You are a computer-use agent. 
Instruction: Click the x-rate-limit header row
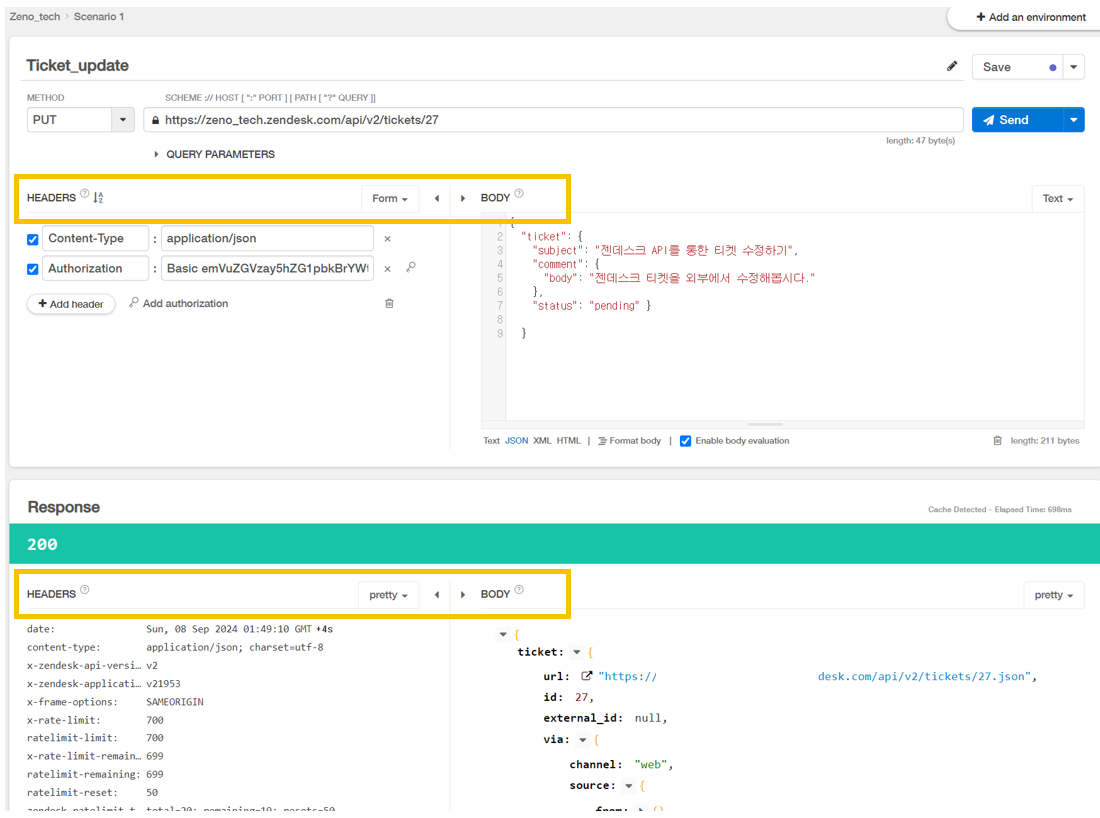95,720
